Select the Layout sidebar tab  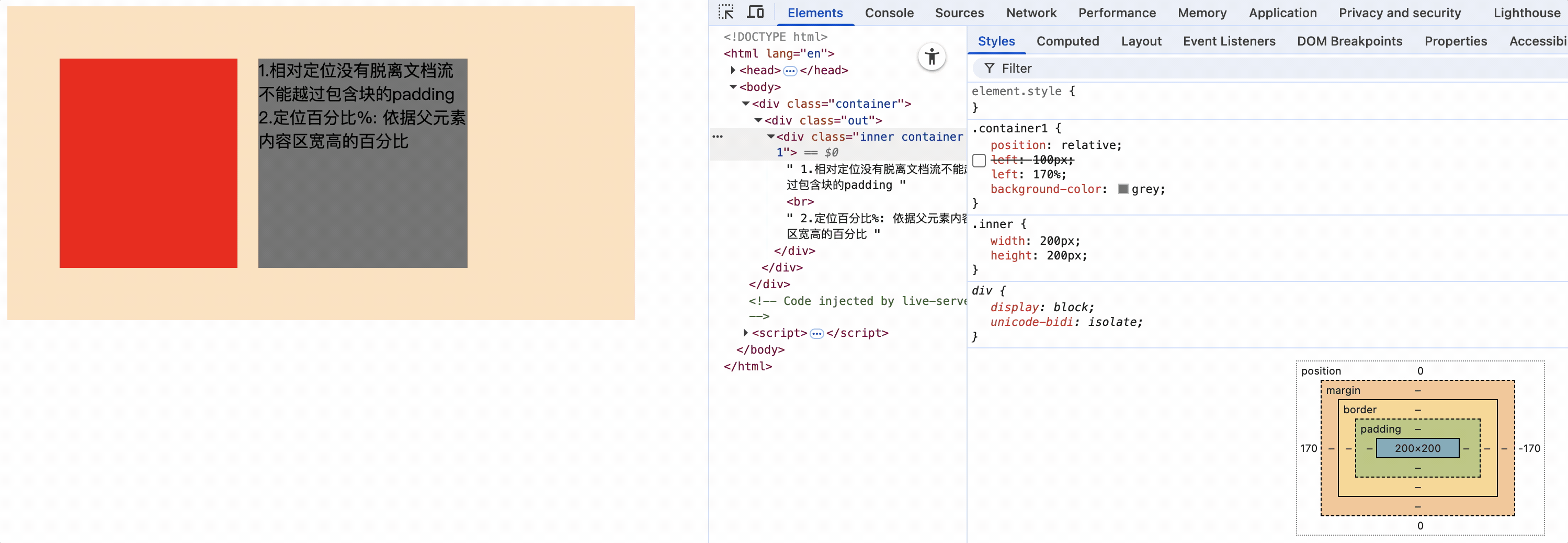[x=1141, y=41]
